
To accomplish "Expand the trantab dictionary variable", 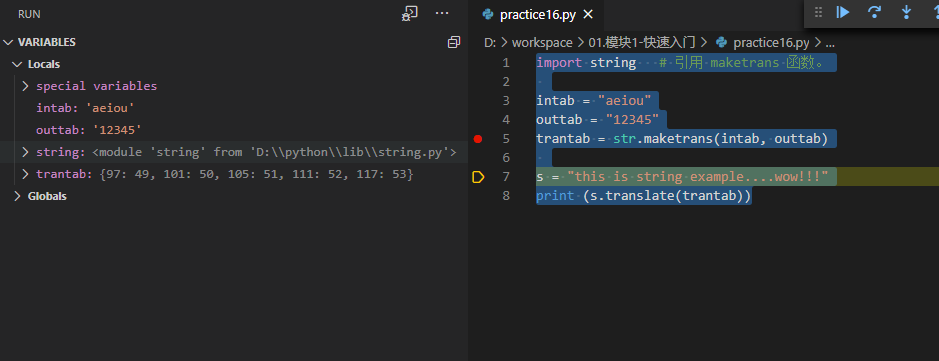I will coord(25,174).
